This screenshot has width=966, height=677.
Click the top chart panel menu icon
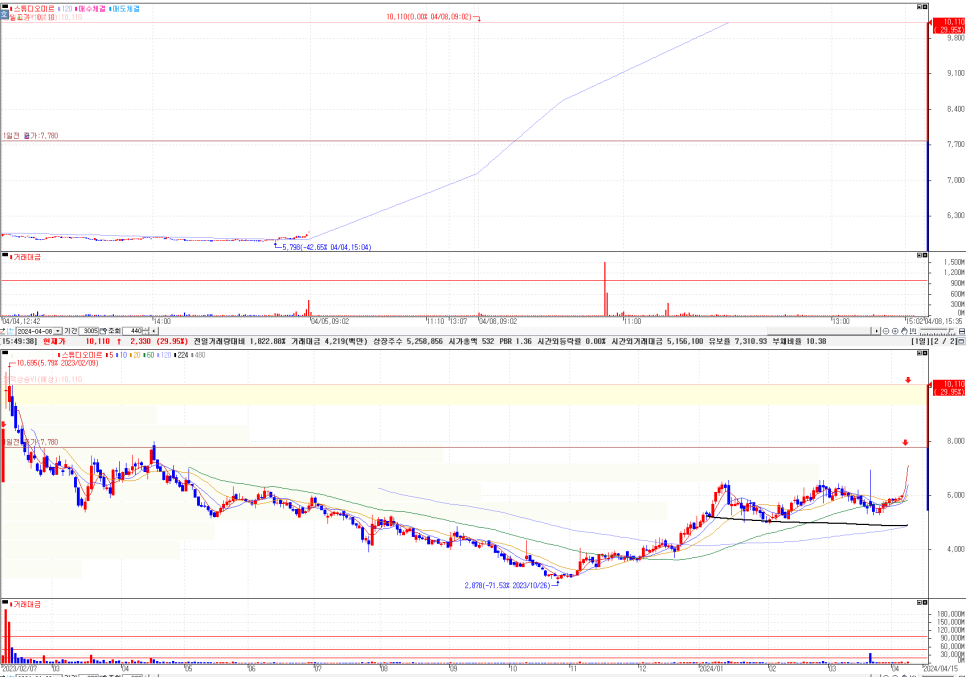4,8
